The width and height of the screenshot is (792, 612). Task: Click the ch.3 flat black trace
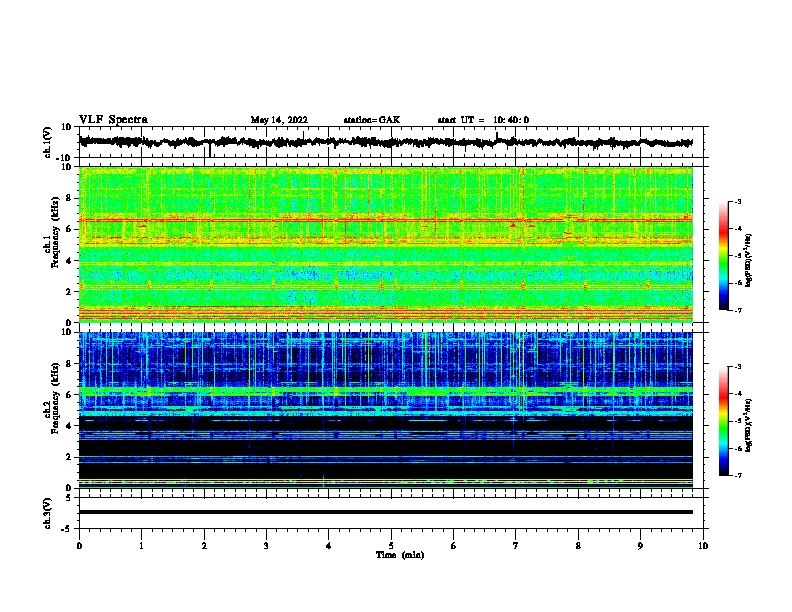[x=386, y=512]
